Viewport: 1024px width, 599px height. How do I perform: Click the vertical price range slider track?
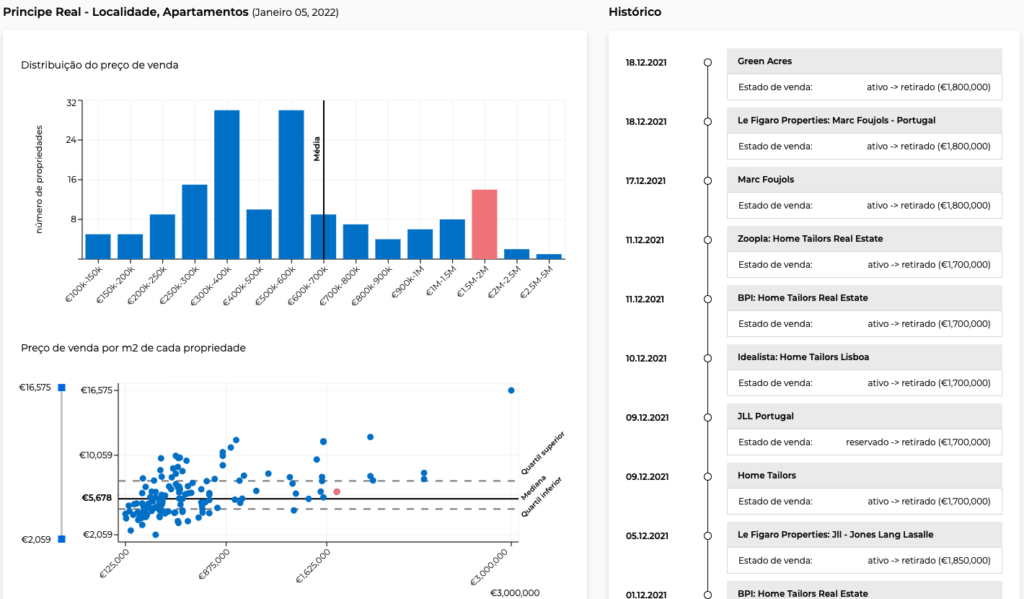point(62,464)
